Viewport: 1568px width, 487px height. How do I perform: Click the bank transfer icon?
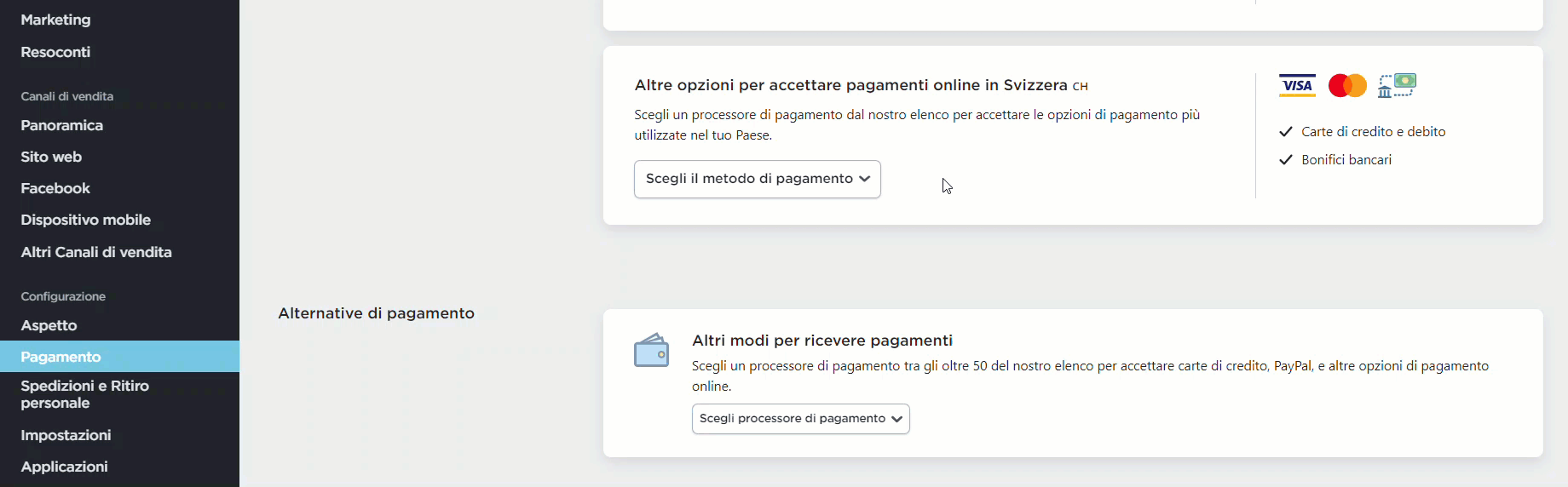1397,85
